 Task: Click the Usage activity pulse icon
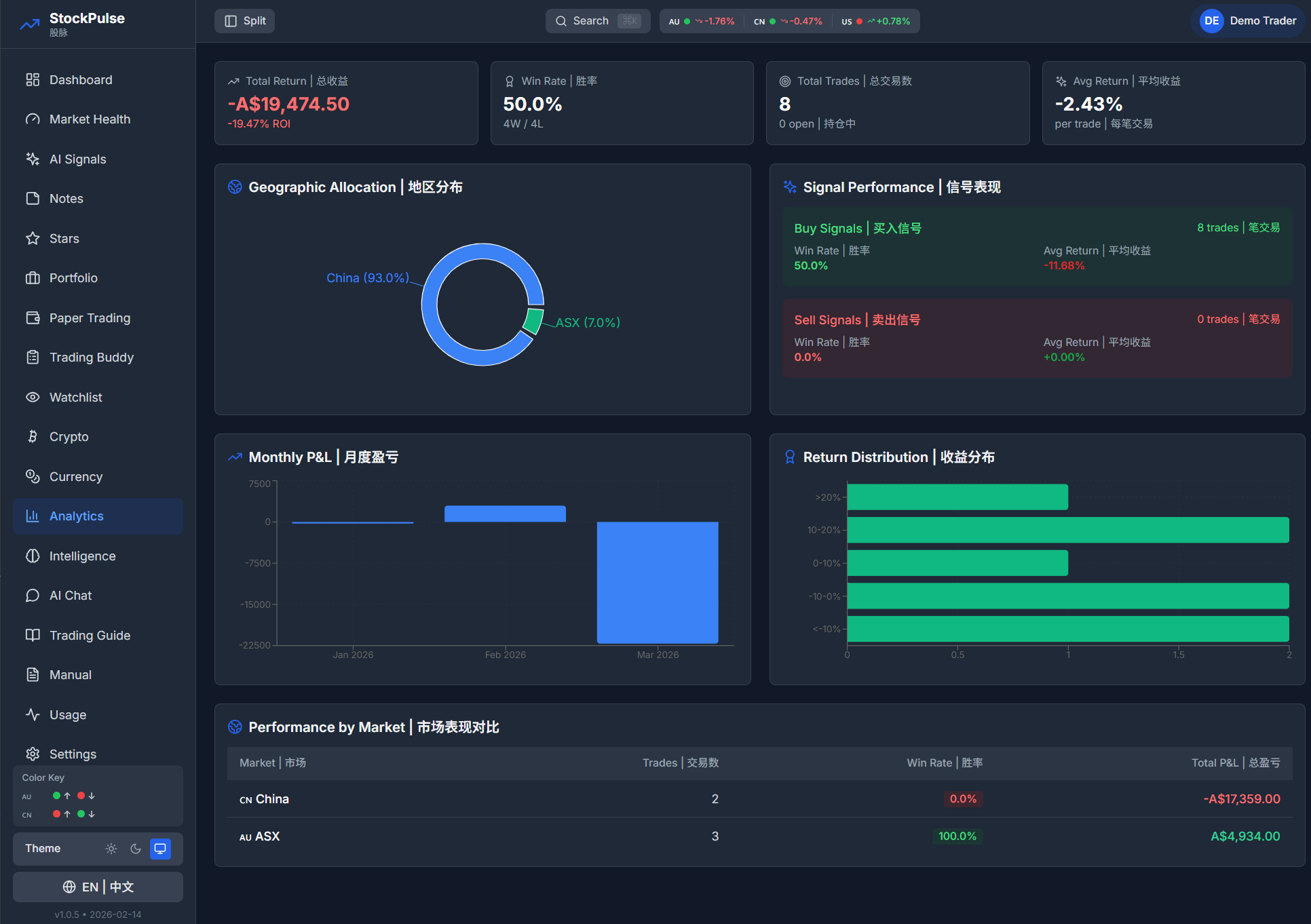click(33, 714)
